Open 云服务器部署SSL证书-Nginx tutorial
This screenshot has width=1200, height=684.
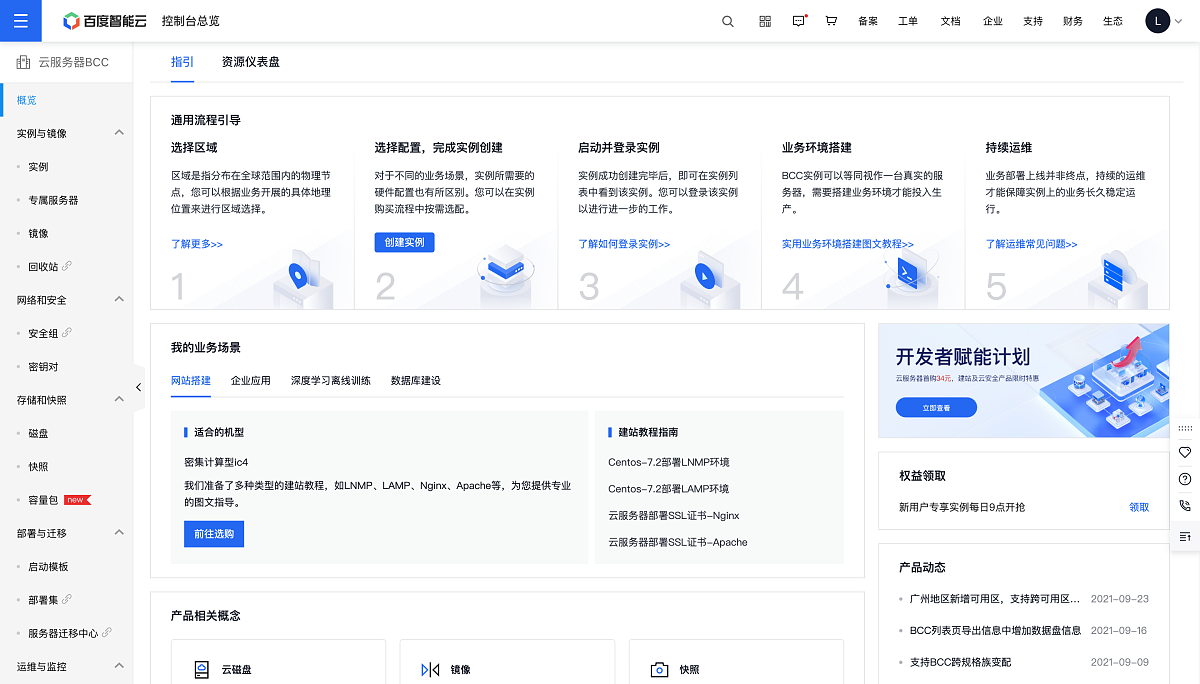coord(674,516)
